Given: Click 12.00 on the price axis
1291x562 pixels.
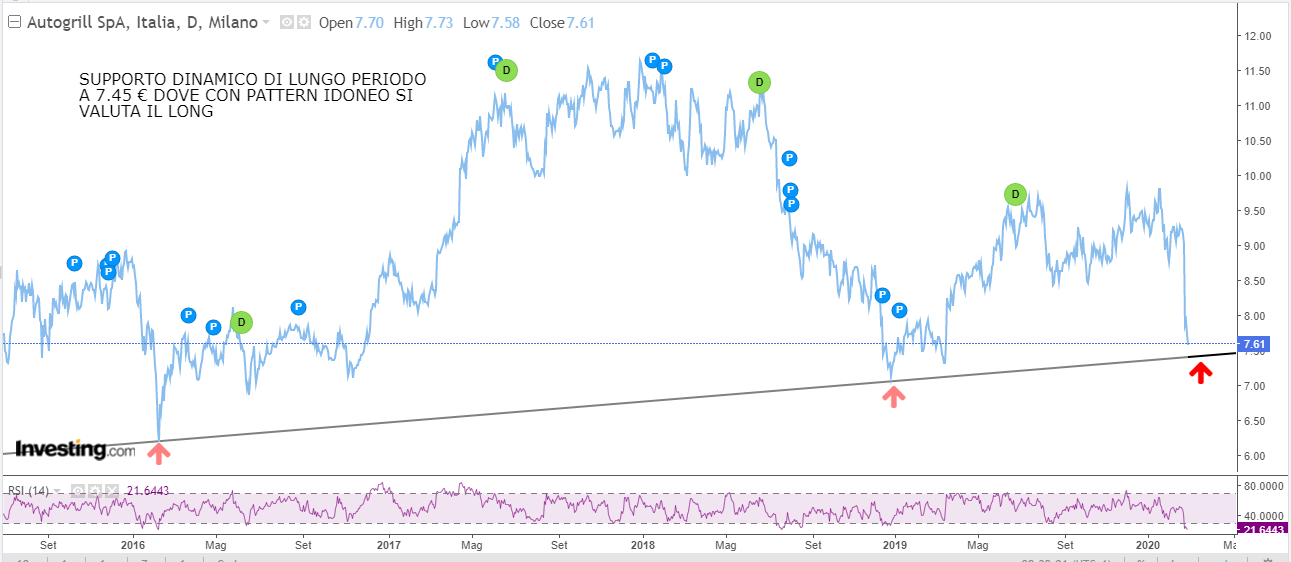Looking at the screenshot, I should (1257, 36).
